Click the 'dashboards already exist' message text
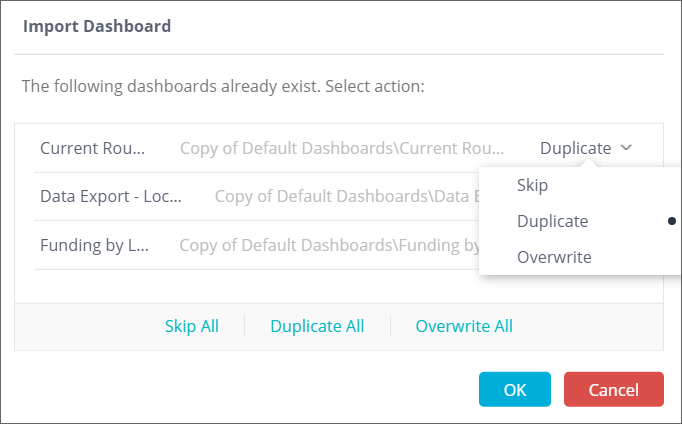The image size is (682, 424). coord(224,86)
